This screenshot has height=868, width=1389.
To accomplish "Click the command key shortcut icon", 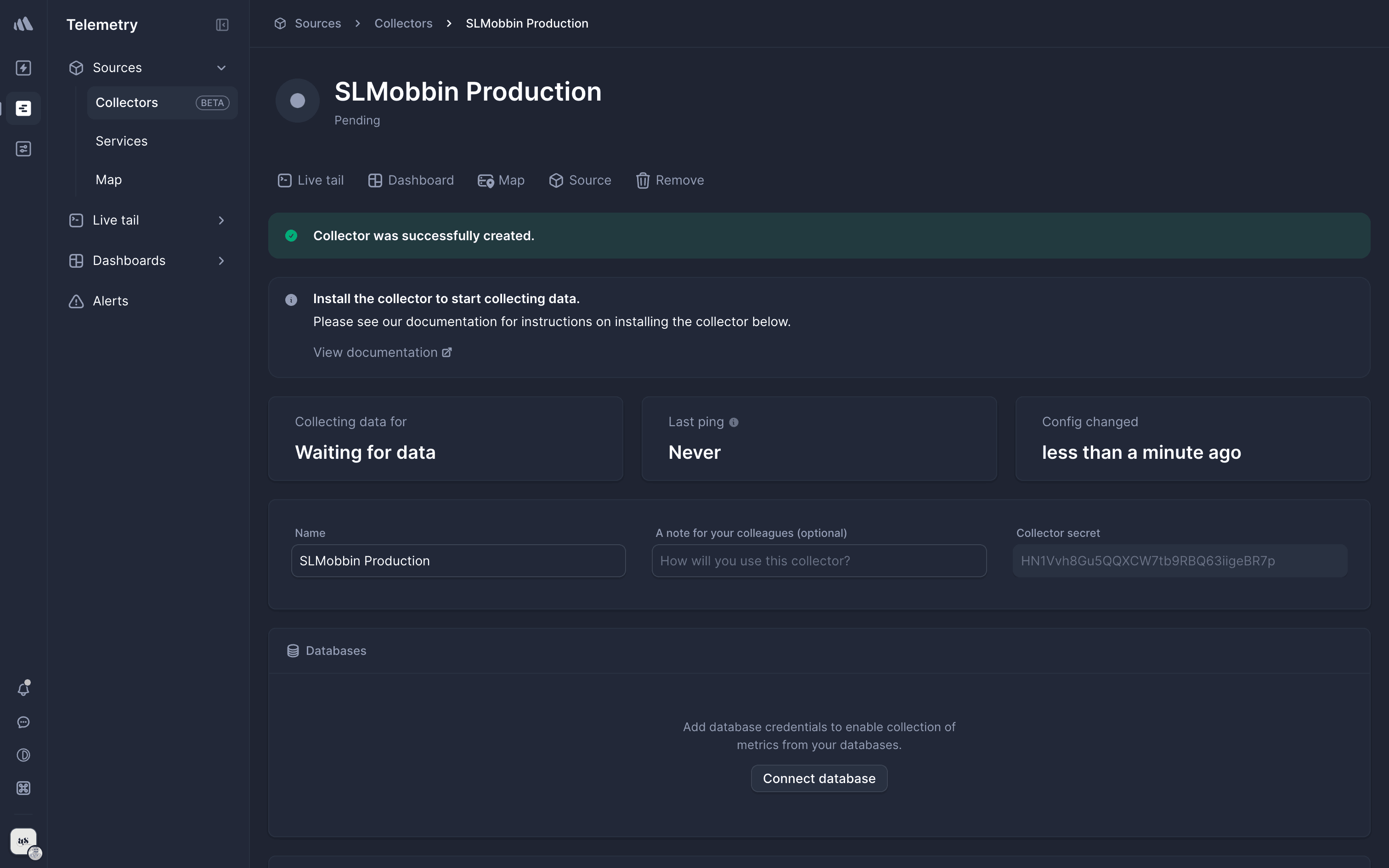I will coord(23,788).
